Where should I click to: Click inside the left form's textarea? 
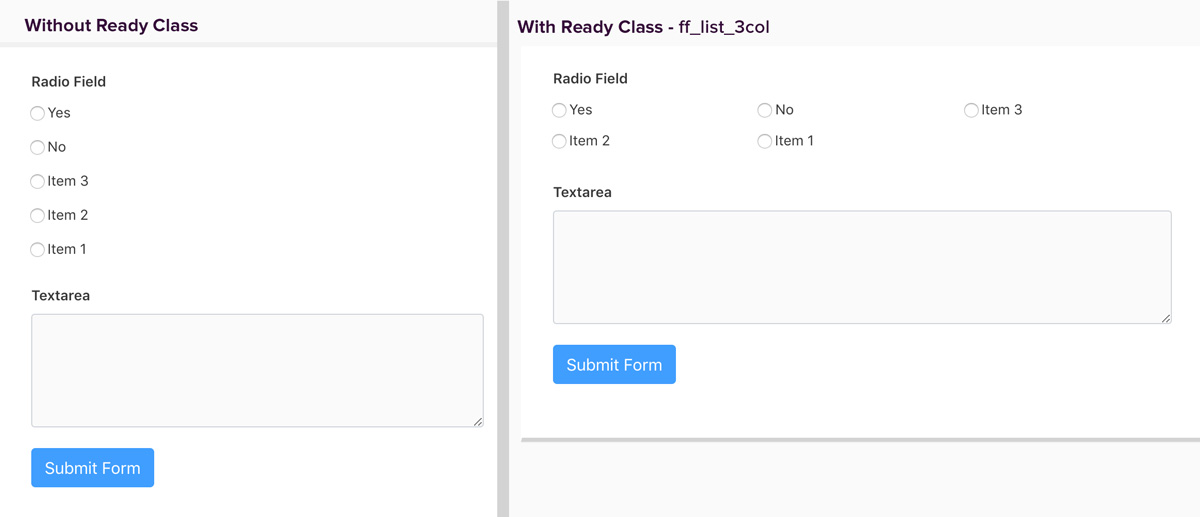(x=257, y=370)
